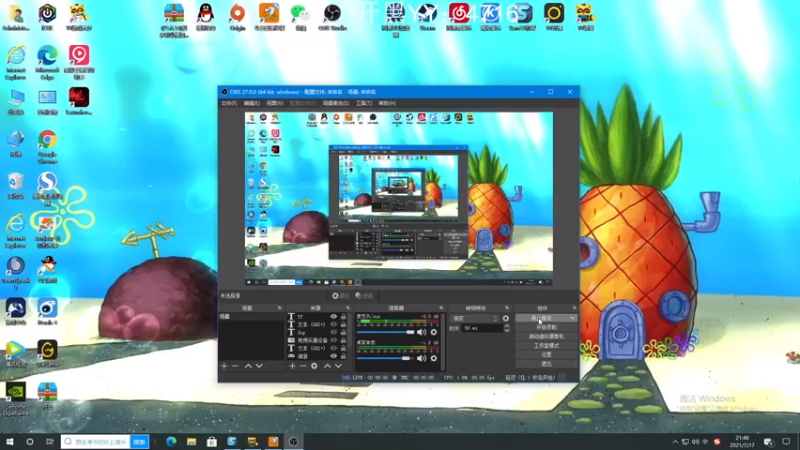This screenshot has width=800, height=450.
Task: Open the 编辑(E) menu
Action: 252,103
